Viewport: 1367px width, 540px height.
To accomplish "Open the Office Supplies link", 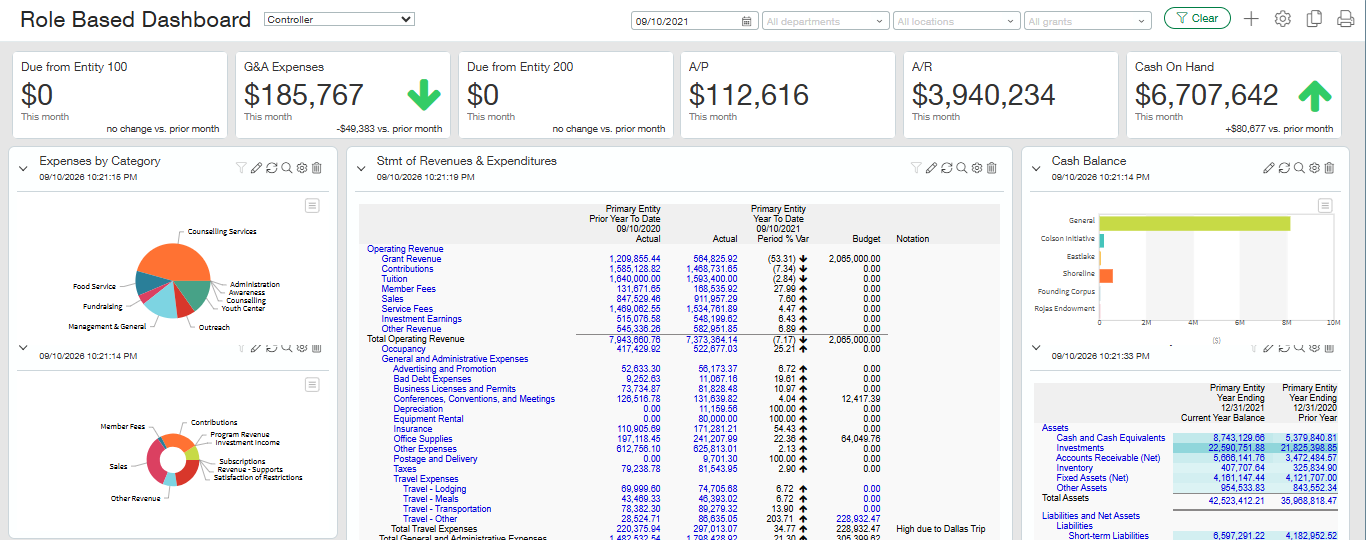I will tap(423, 439).
